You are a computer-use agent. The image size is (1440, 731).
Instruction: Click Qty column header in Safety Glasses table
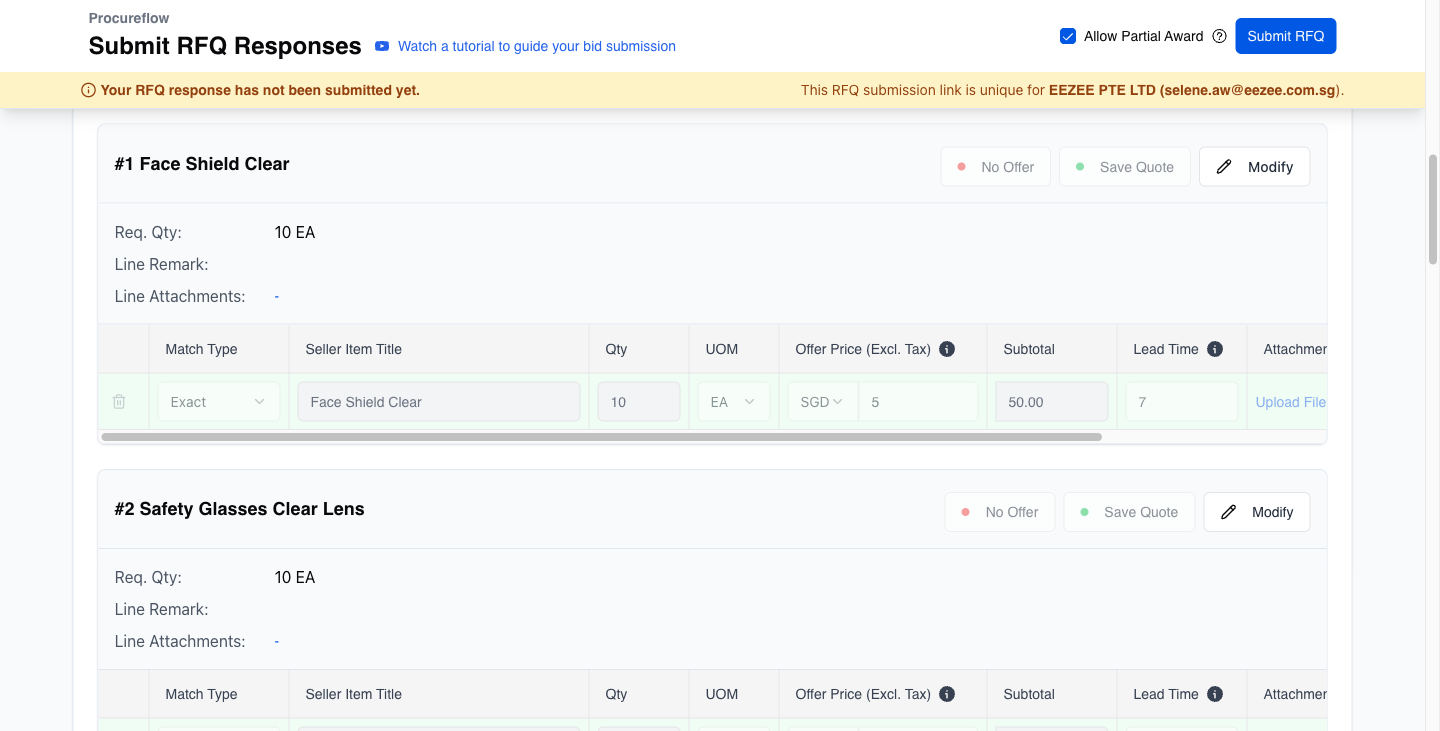(616, 694)
